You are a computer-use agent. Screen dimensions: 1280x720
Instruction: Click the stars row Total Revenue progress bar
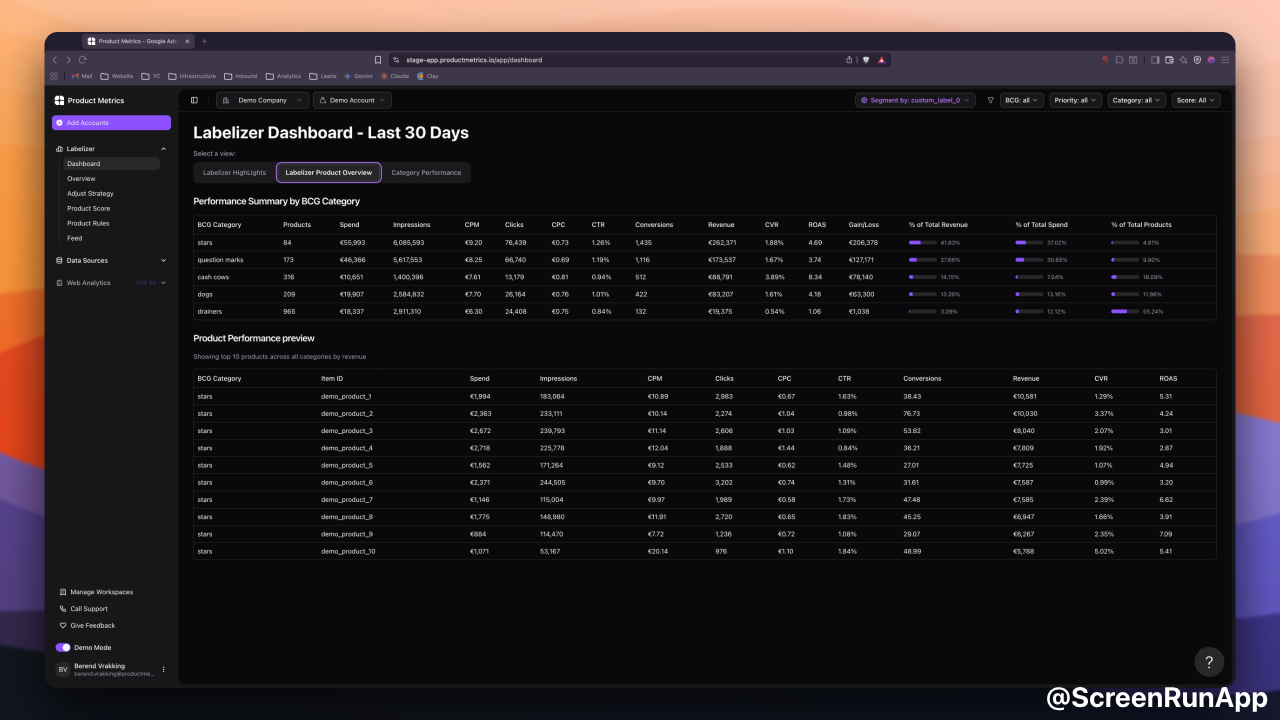click(x=922, y=242)
